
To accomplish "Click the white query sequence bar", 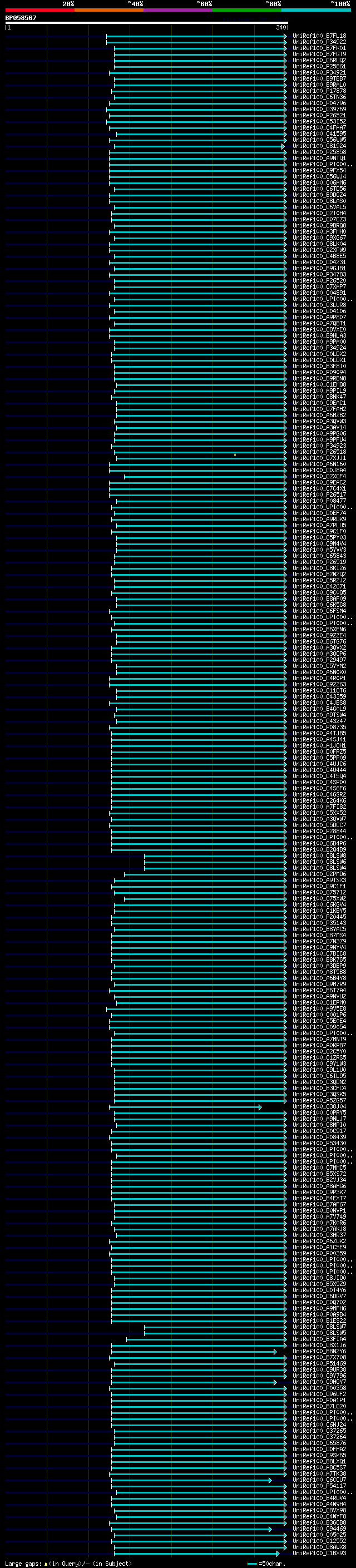I will pos(147,22).
